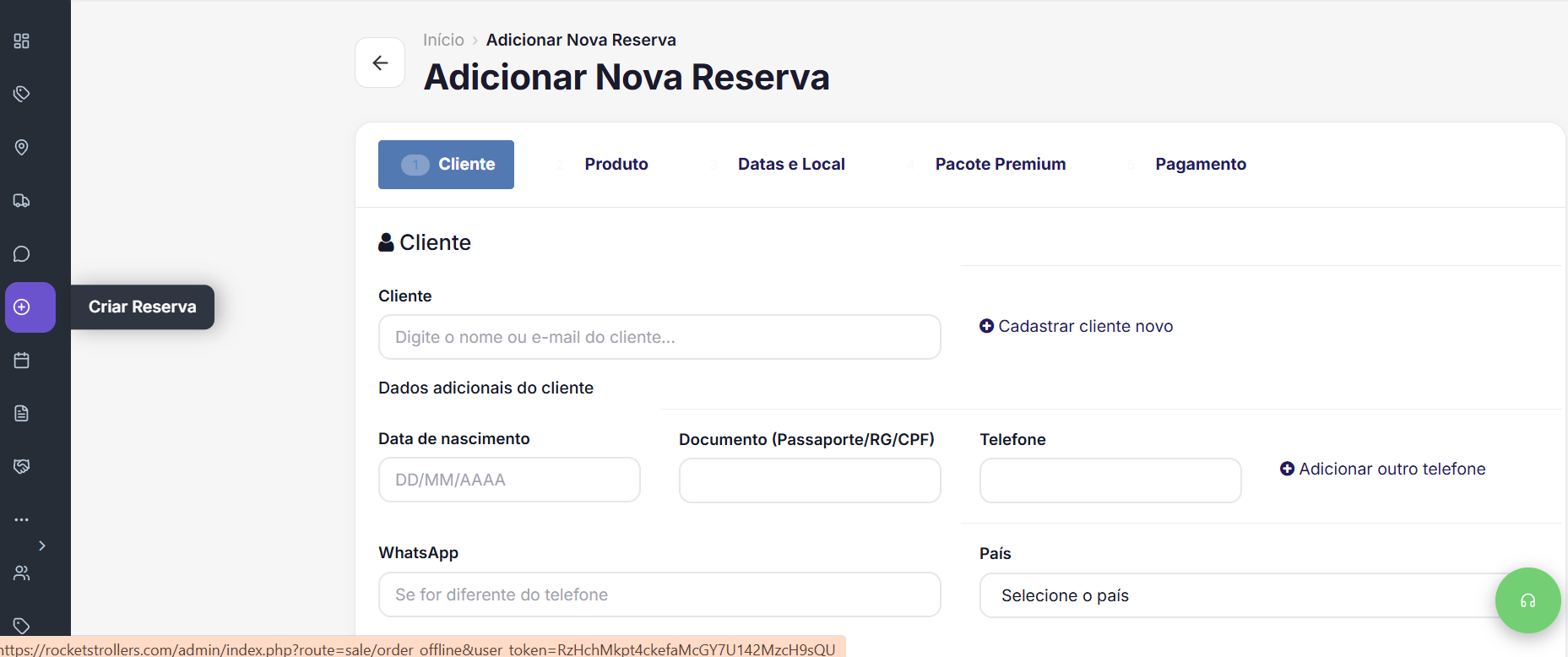Screen dimensions: 1568x657
Task: Click the double-tag icon near the sidebar top
Action: 22,94
